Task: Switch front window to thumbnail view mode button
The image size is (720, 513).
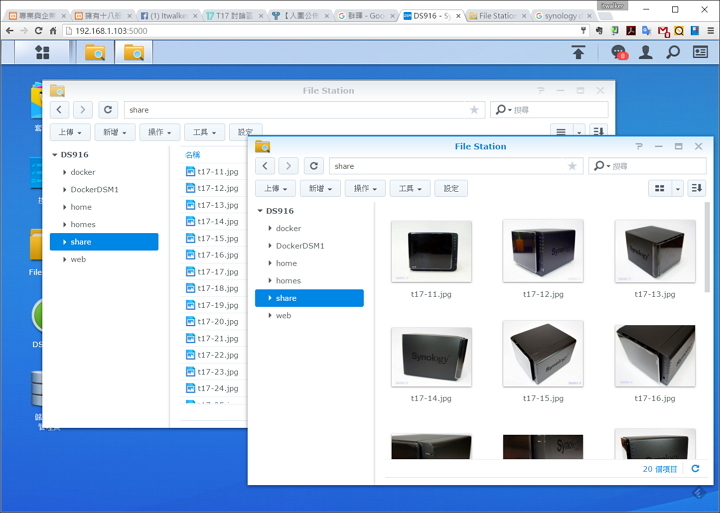Action: (659, 188)
